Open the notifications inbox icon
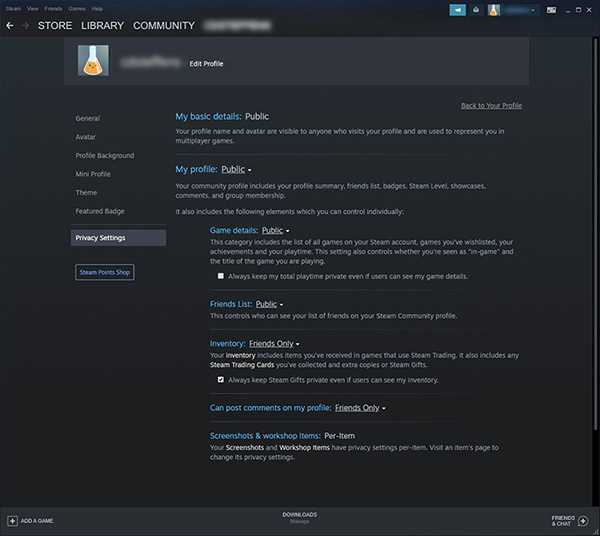Viewport: 600px width, 536px height. (x=476, y=9)
